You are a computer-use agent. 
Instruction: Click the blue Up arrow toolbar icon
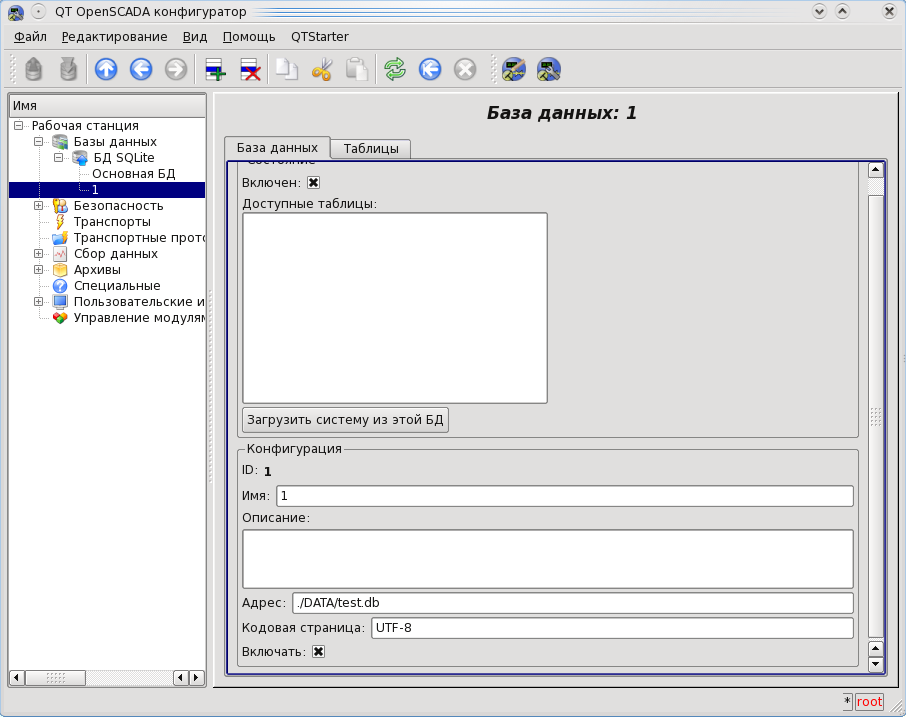[x=106, y=69]
